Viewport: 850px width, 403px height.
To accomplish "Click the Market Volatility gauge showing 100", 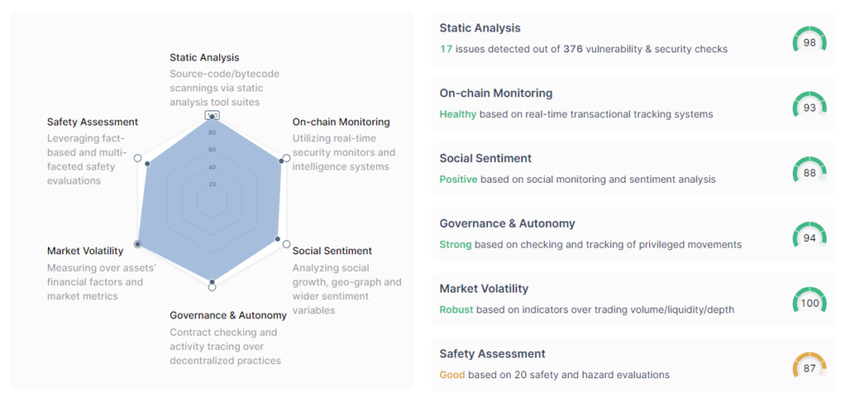I will click(809, 302).
